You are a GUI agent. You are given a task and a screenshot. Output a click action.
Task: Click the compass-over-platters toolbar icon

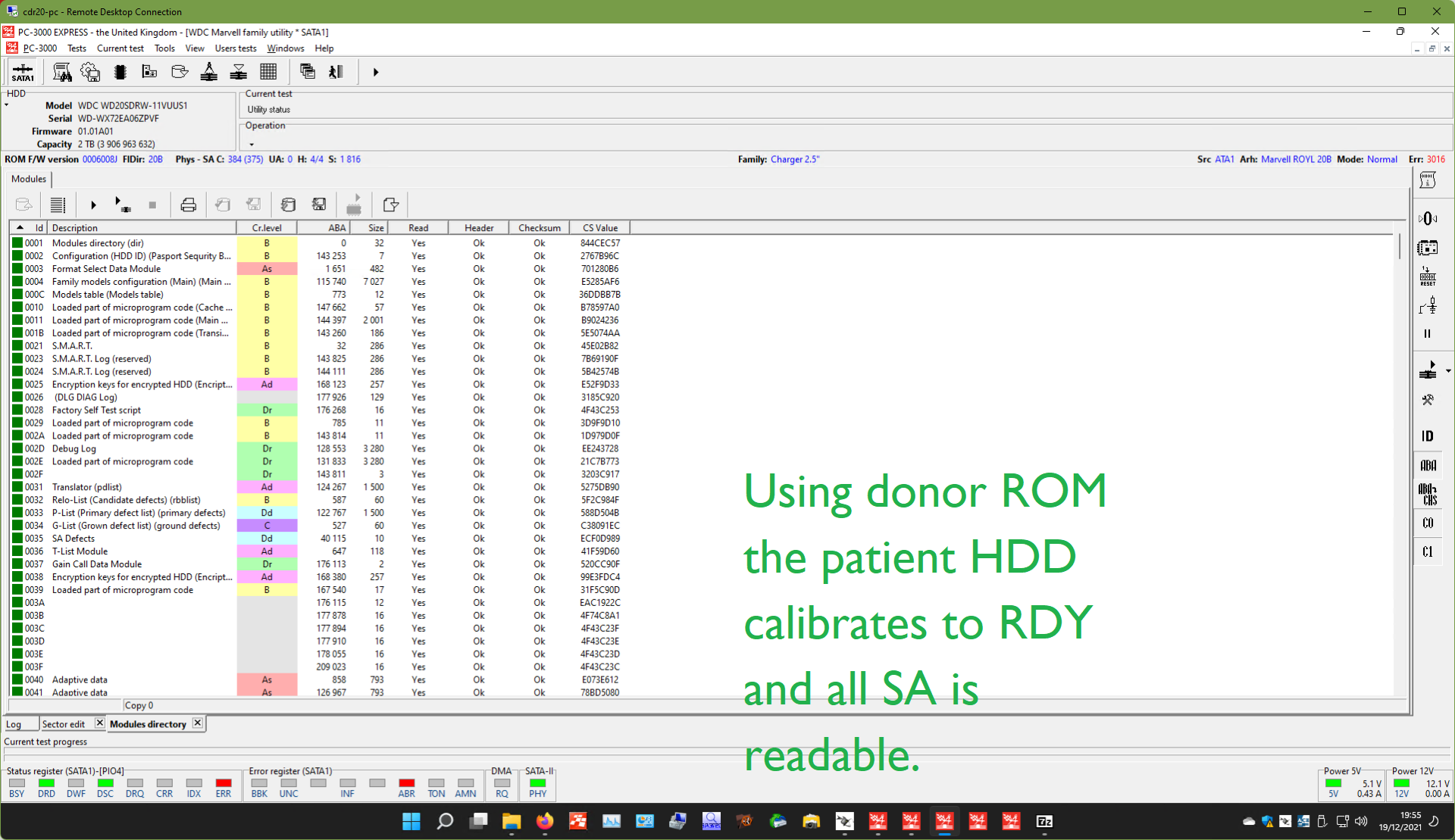point(209,72)
